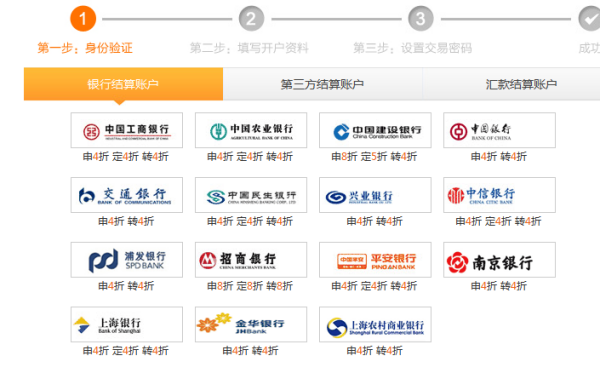
Task: Click 第二步：填写开户资料 step label
Action: click(249, 48)
